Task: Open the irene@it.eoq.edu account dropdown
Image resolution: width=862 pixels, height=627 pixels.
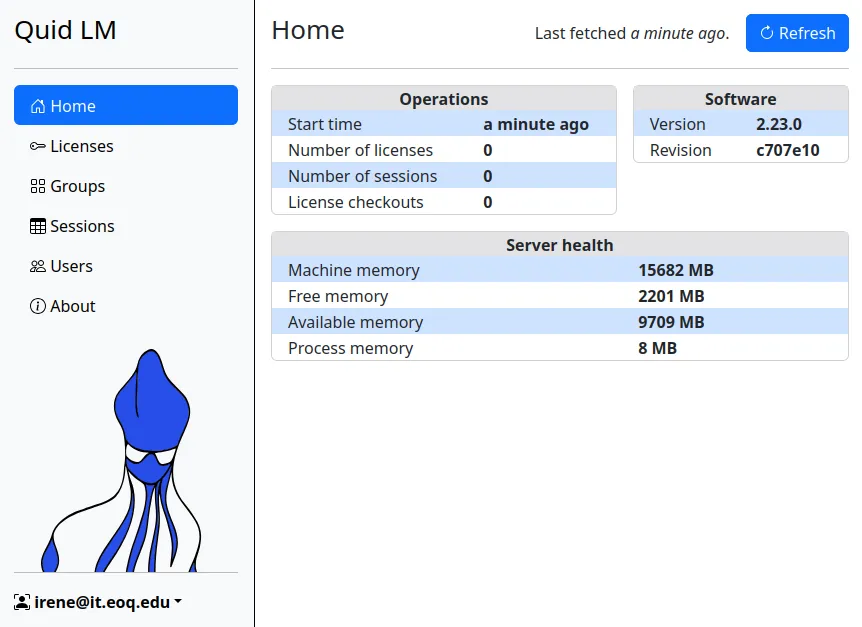Action: pyautogui.click(x=100, y=601)
